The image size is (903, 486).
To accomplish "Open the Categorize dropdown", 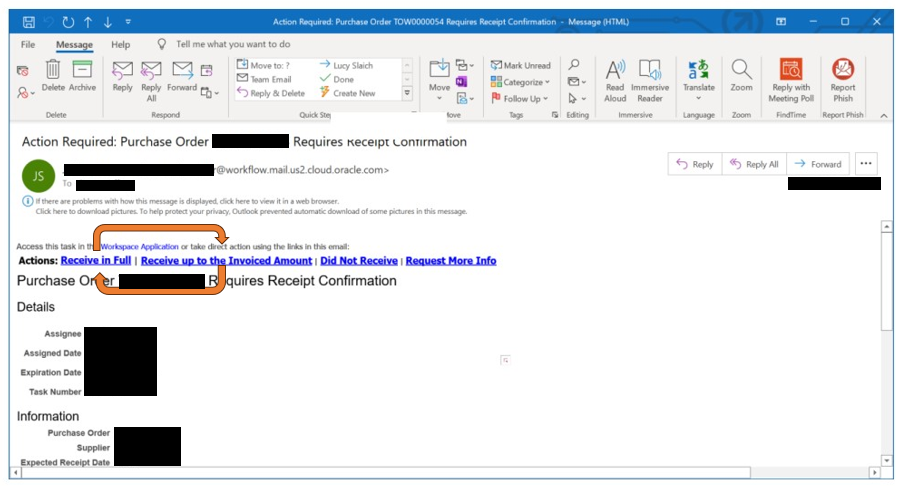I will pos(520,82).
